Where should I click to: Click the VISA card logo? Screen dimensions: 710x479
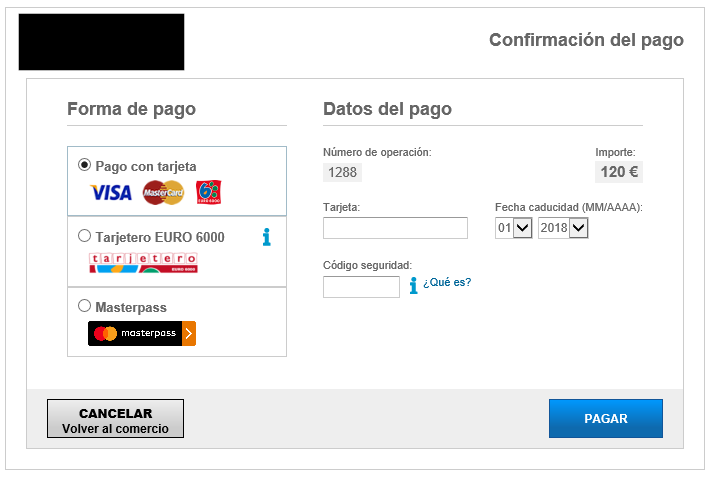click(111, 193)
